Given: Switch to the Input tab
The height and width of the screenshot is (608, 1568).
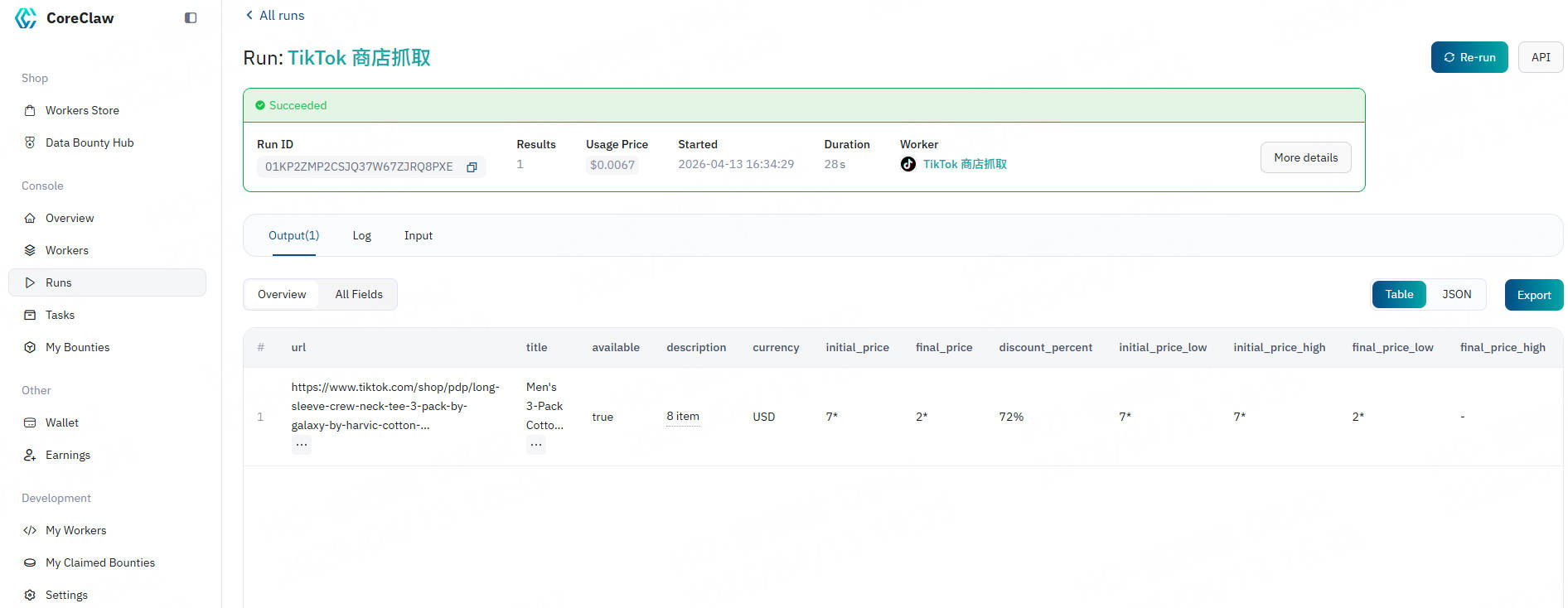Looking at the screenshot, I should tap(418, 235).
